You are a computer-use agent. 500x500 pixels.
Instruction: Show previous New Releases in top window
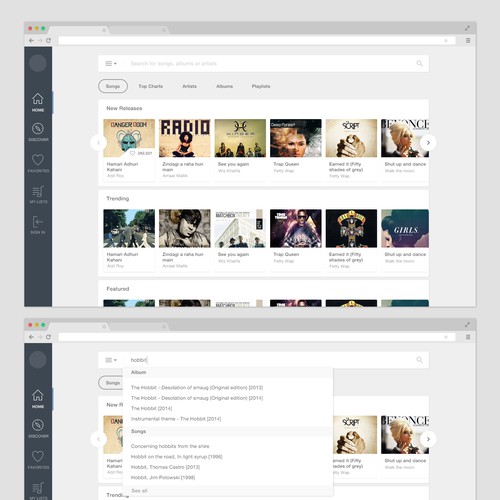pos(98,143)
